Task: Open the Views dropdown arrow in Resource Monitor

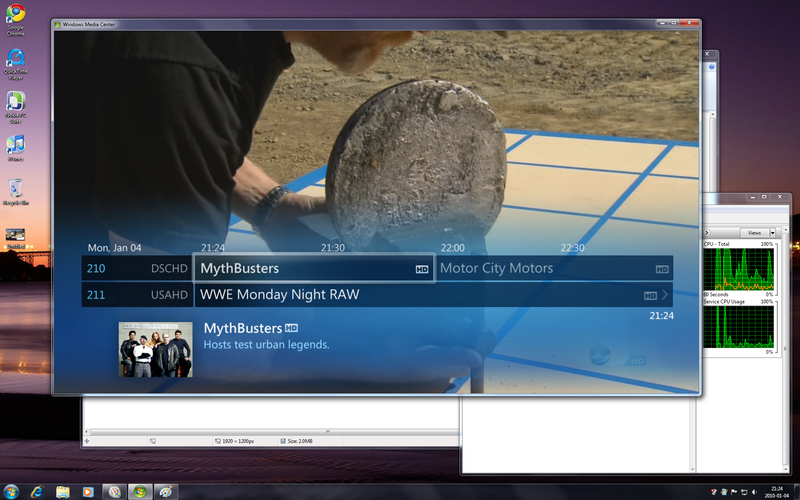Action: click(772, 233)
